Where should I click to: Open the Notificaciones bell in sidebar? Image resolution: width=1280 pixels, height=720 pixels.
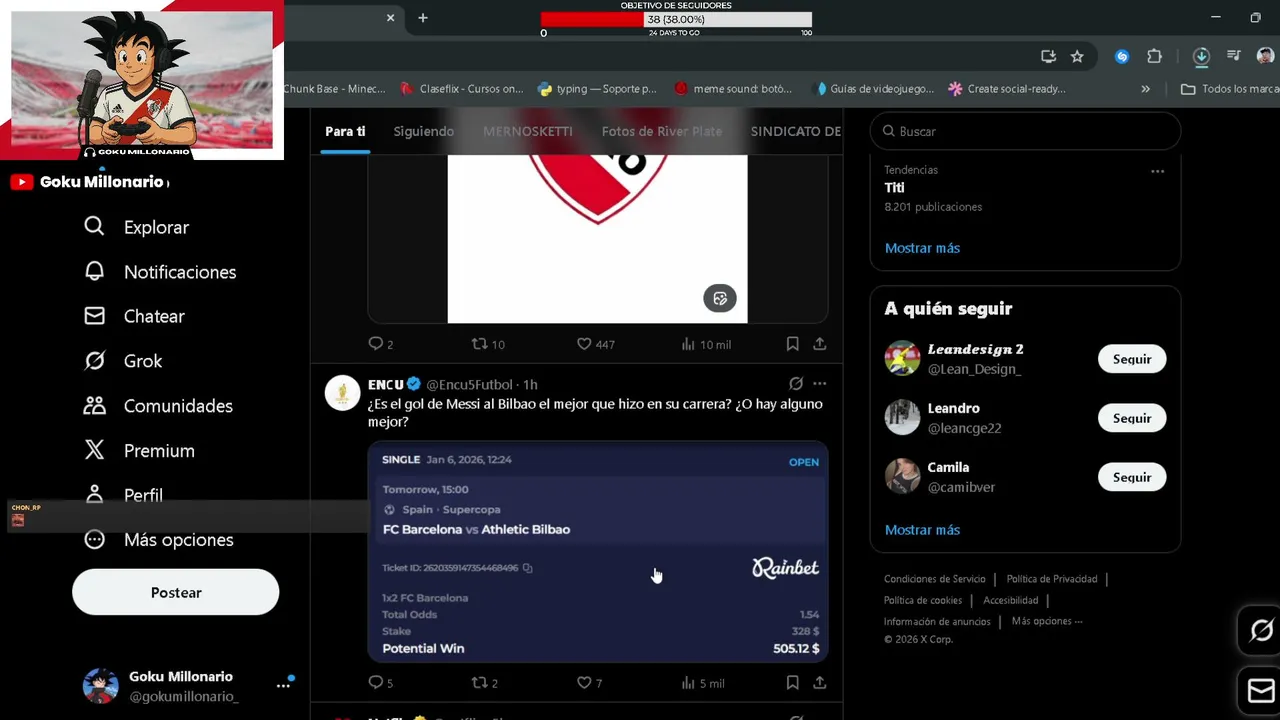pos(160,272)
